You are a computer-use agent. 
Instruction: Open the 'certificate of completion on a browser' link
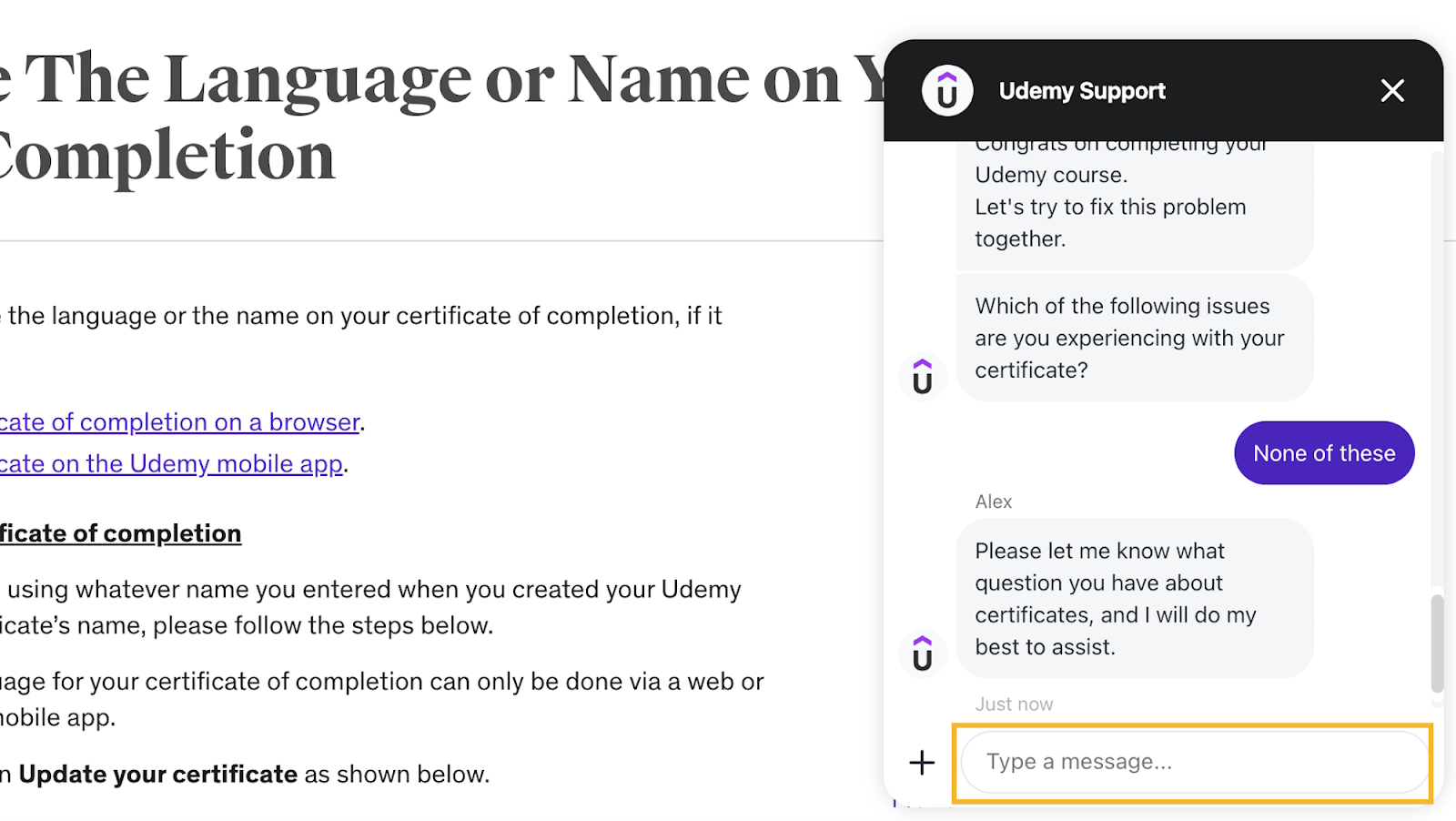pos(180,422)
